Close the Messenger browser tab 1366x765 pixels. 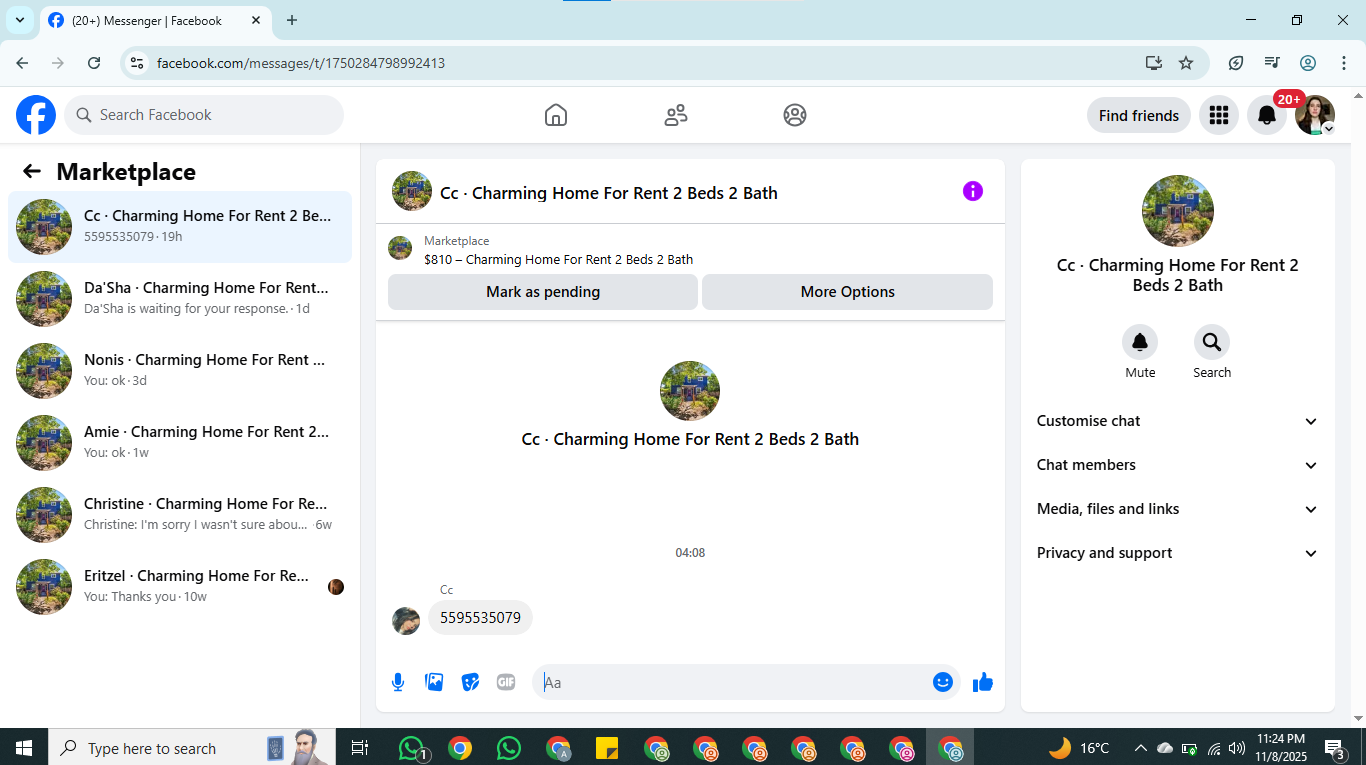[256, 20]
